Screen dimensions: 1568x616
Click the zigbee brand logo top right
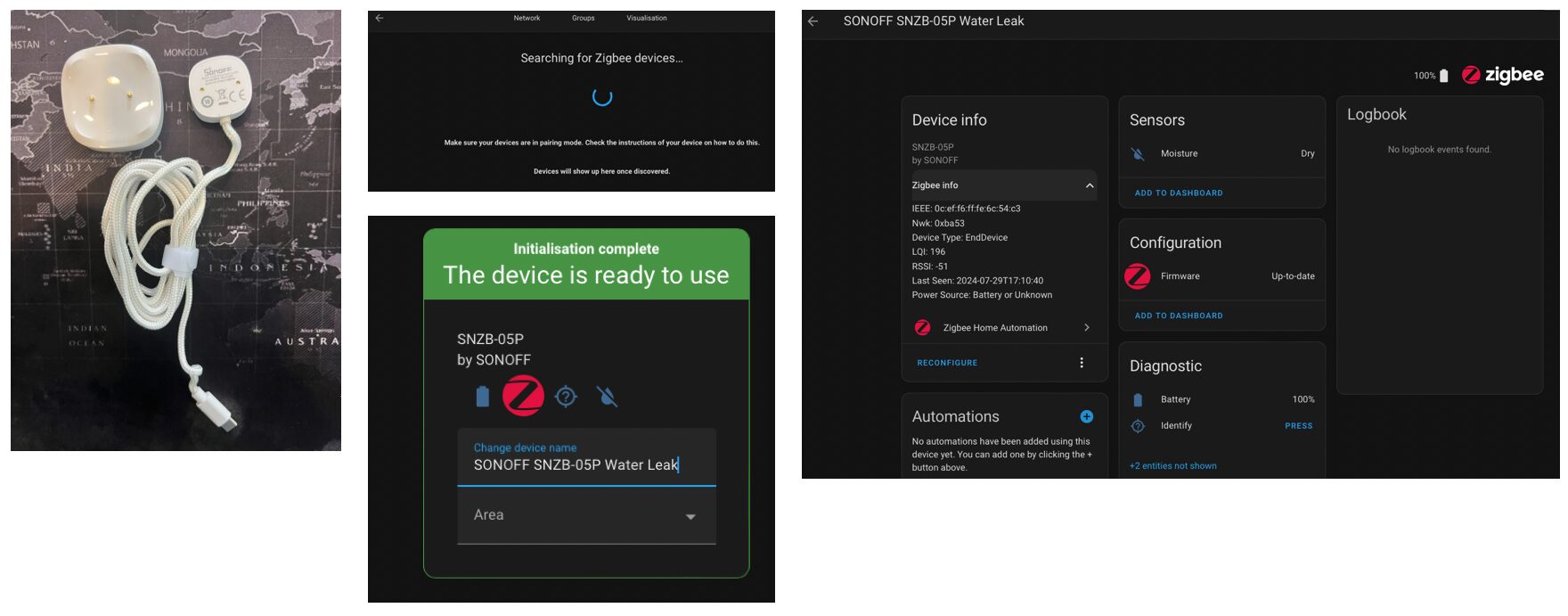[1503, 75]
